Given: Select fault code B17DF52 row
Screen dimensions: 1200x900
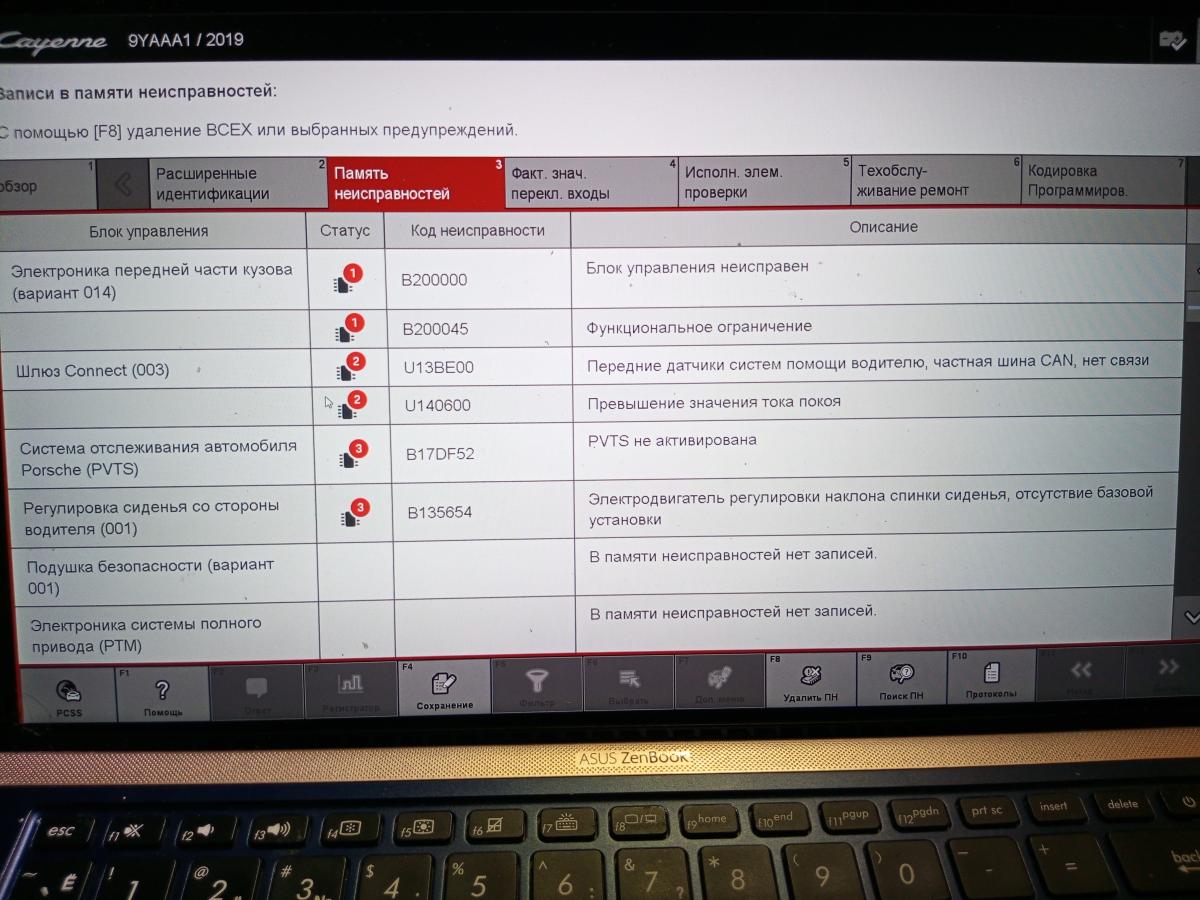Looking at the screenshot, I should (x=440, y=454).
